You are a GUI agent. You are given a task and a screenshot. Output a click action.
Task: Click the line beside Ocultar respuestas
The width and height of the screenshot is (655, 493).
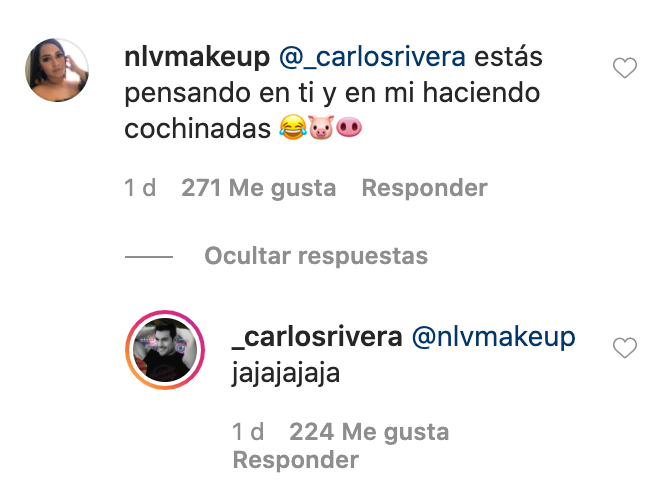tap(149, 257)
